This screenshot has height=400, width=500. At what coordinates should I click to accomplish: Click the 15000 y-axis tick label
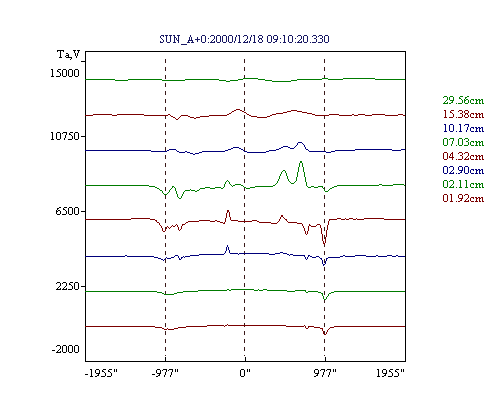(65, 73)
